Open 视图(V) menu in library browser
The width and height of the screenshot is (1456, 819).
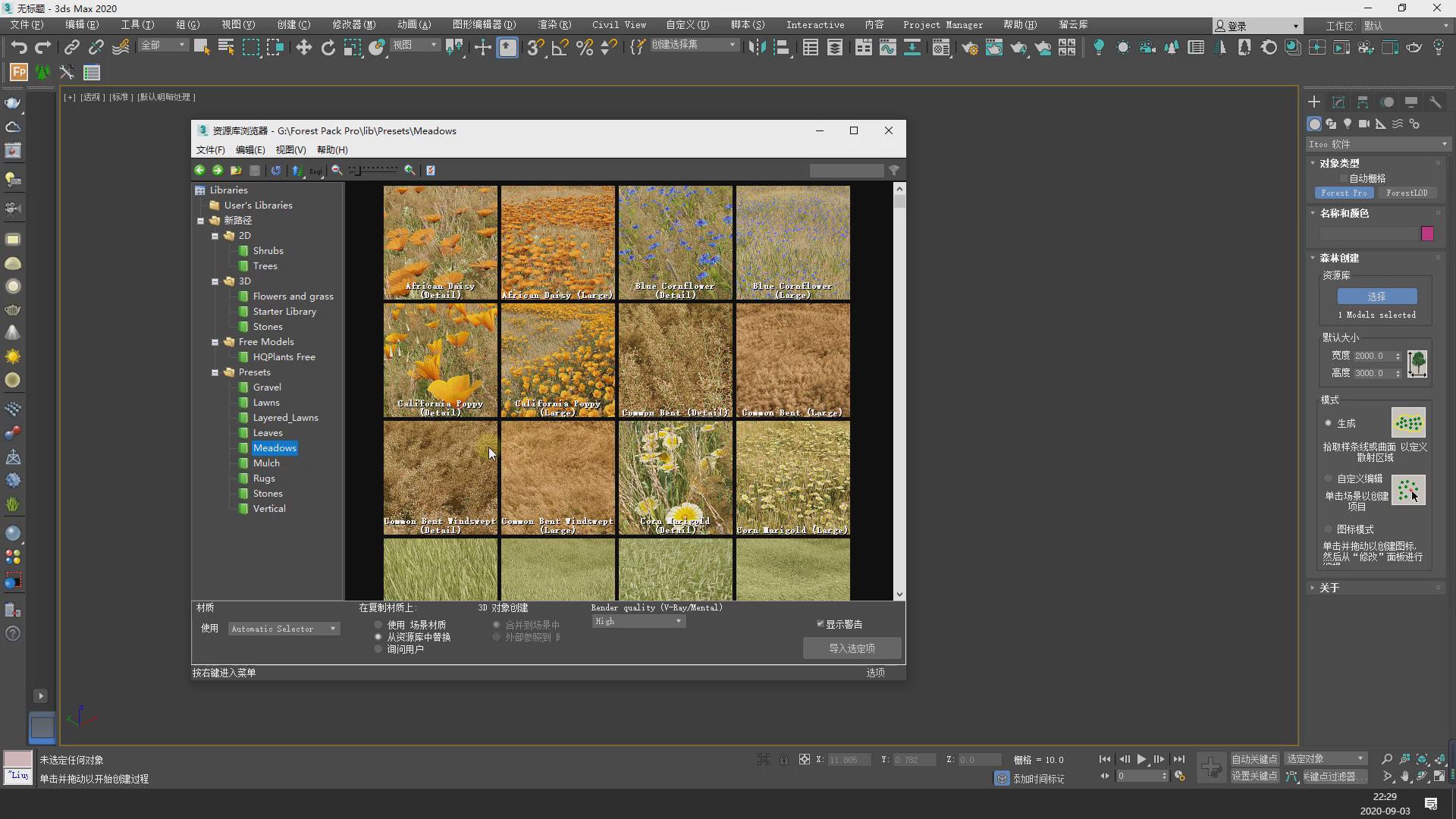290,150
